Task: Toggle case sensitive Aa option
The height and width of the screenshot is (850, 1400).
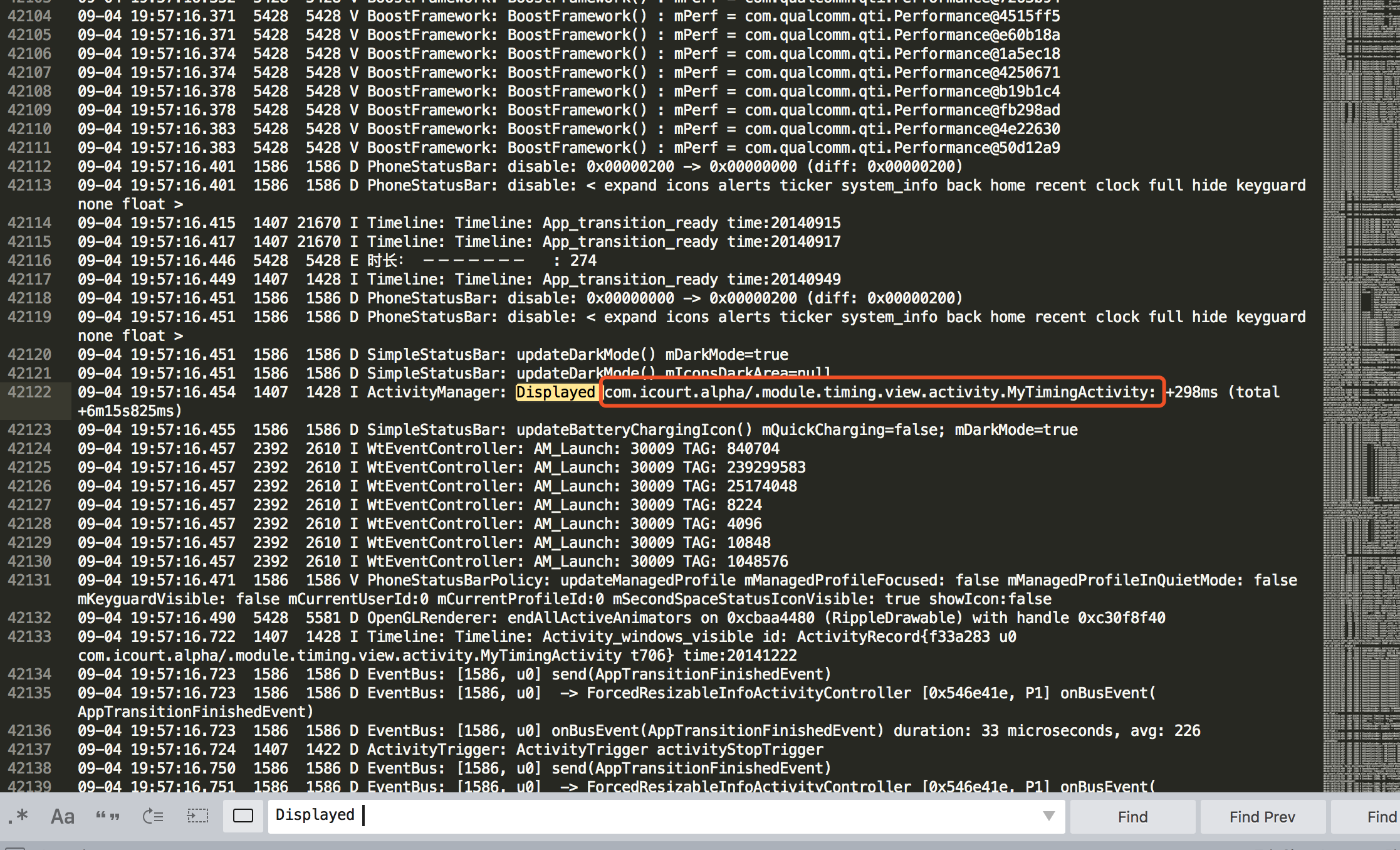Action: pos(62,816)
